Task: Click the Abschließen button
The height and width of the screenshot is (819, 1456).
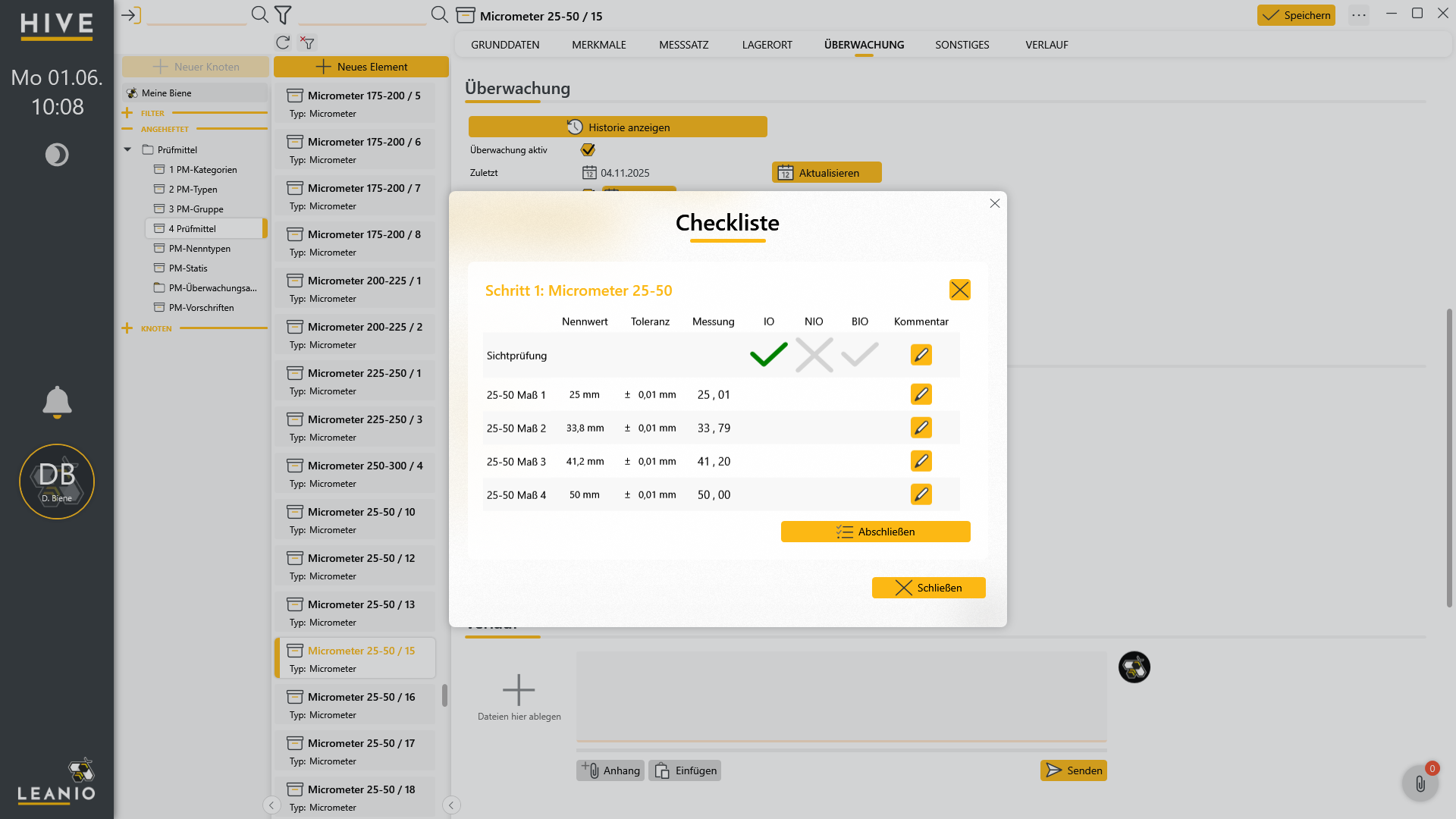Action: click(x=876, y=532)
